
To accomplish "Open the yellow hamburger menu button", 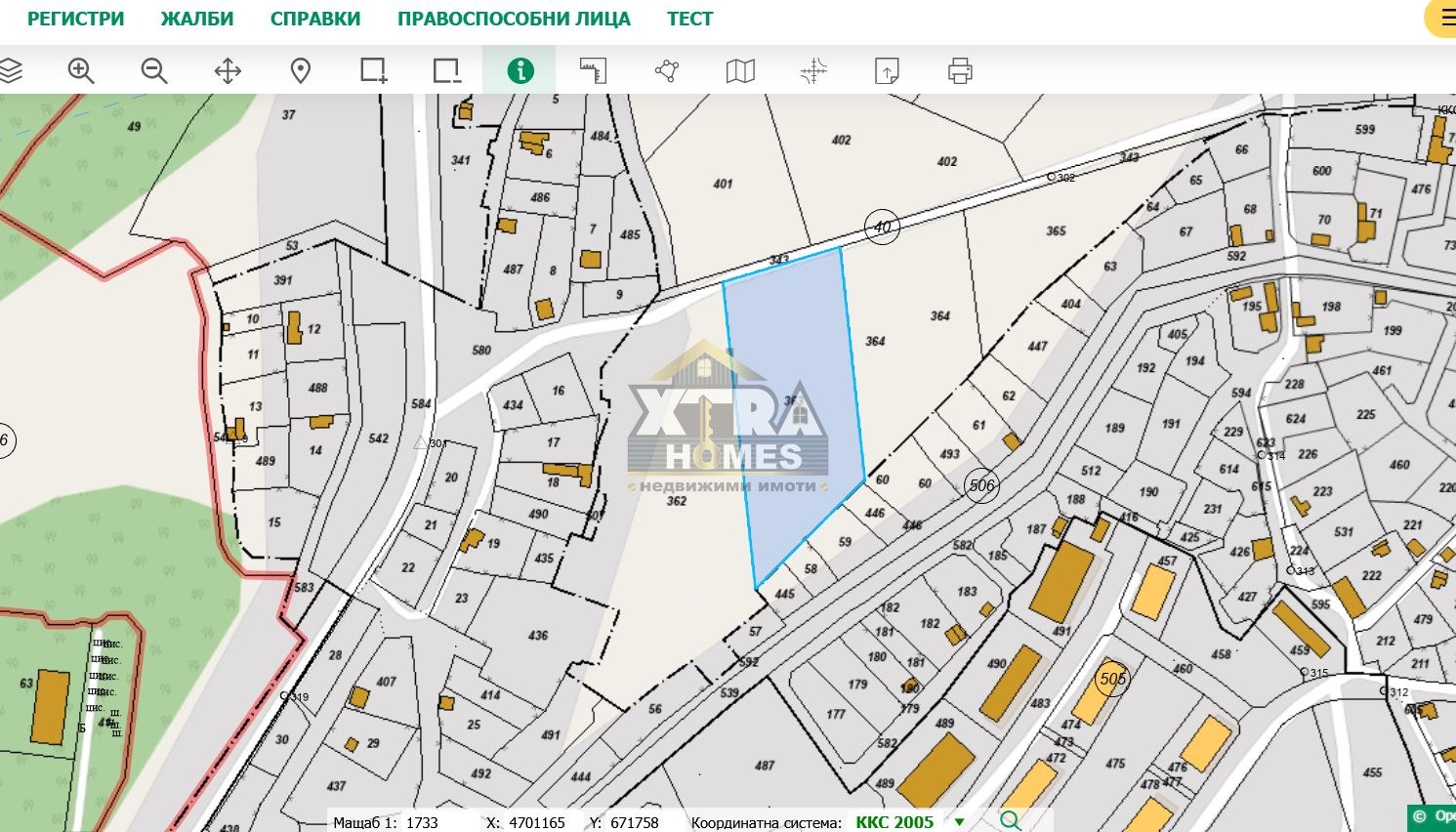I will pos(1444,18).
